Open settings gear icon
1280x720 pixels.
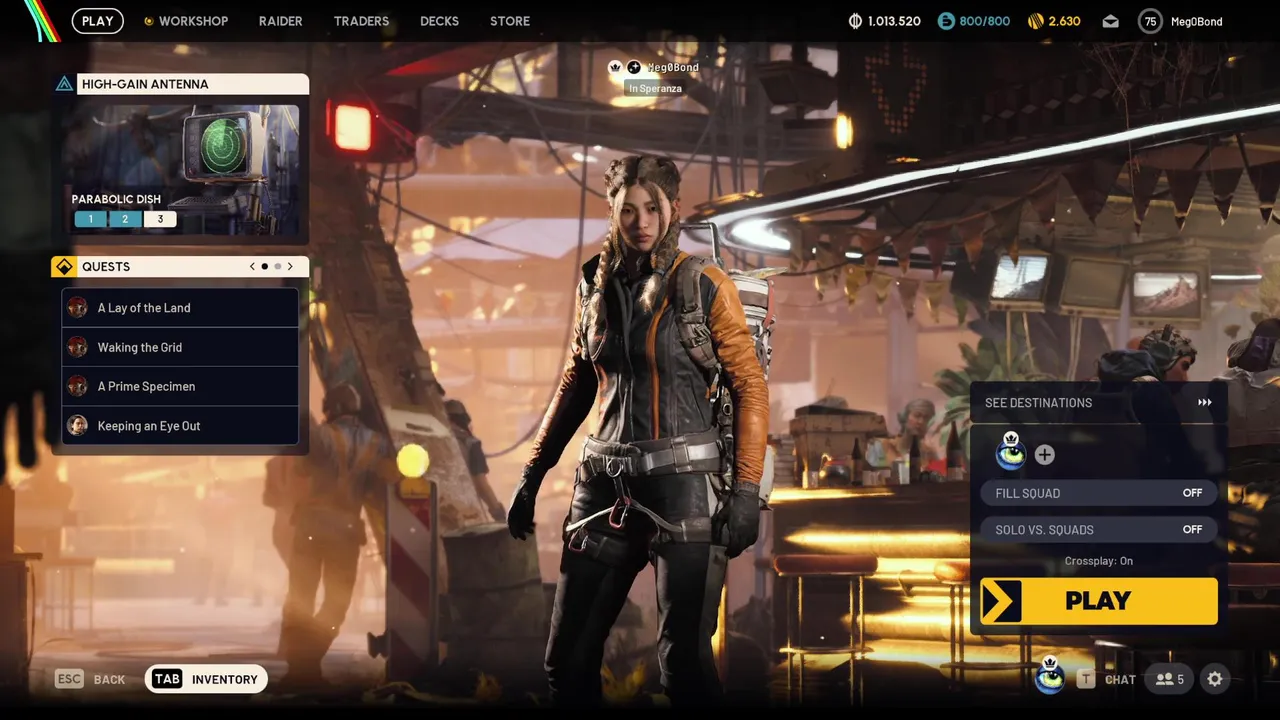(1215, 679)
